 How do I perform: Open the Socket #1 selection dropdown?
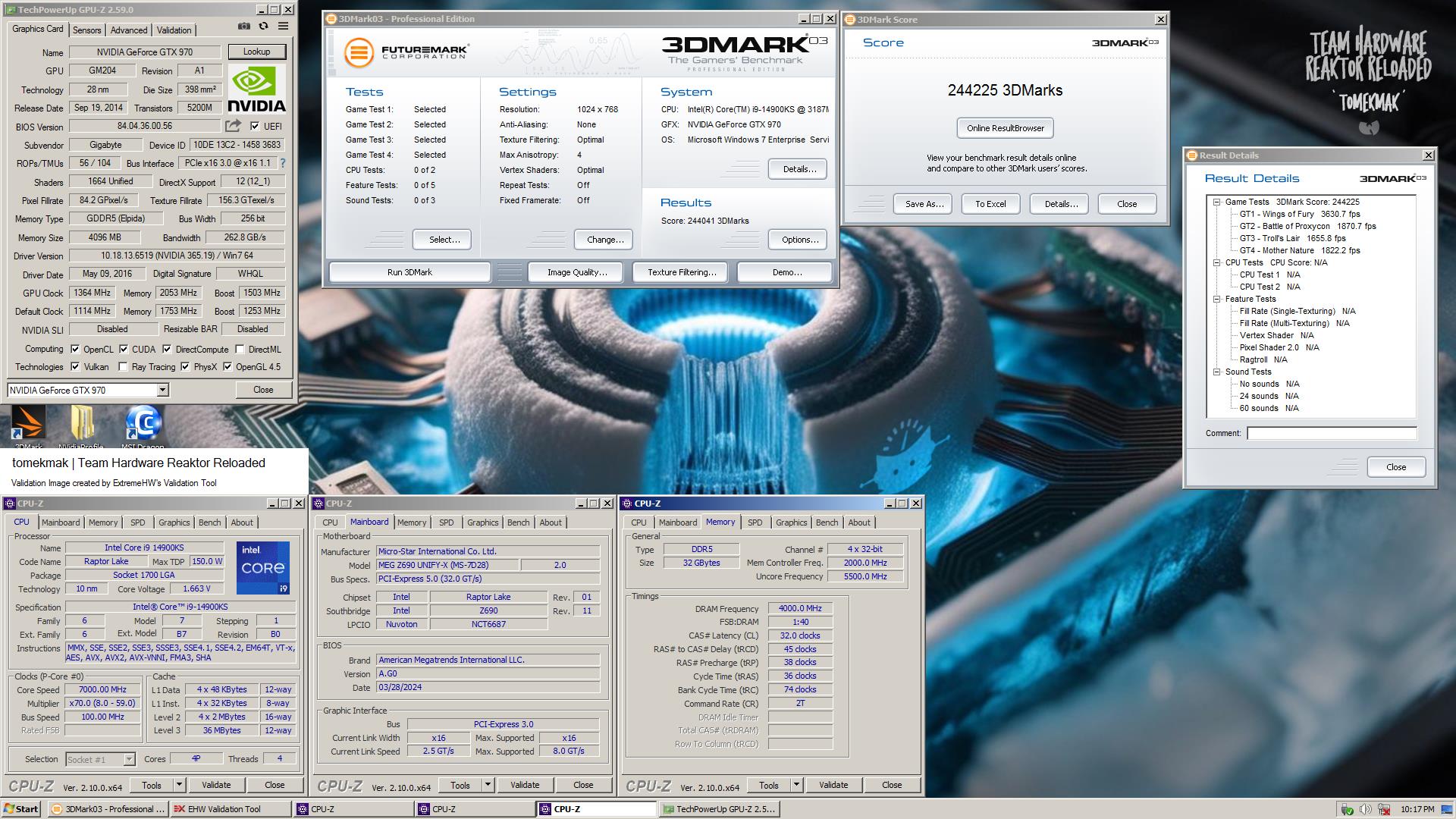(x=129, y=759)
